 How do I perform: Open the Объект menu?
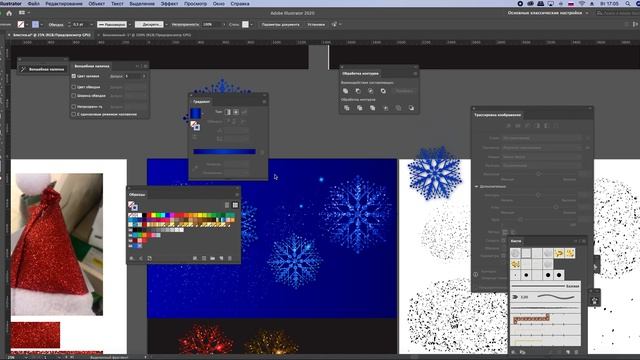click(97, 4)
